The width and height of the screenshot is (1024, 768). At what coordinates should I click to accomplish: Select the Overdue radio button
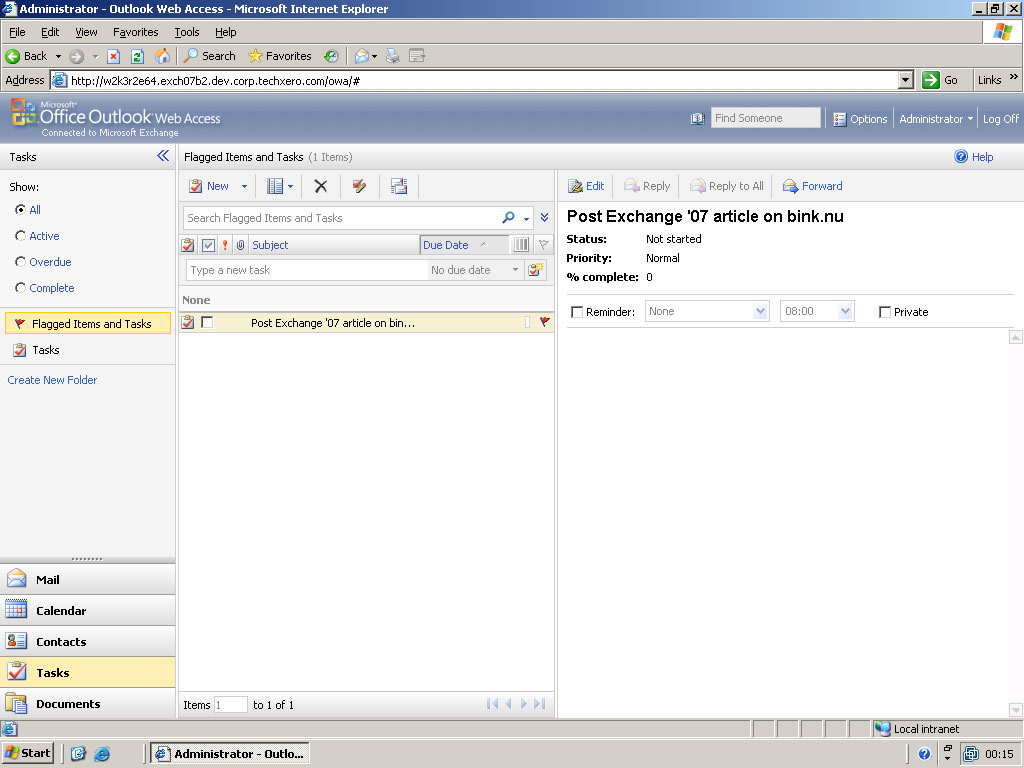(21, 262)
